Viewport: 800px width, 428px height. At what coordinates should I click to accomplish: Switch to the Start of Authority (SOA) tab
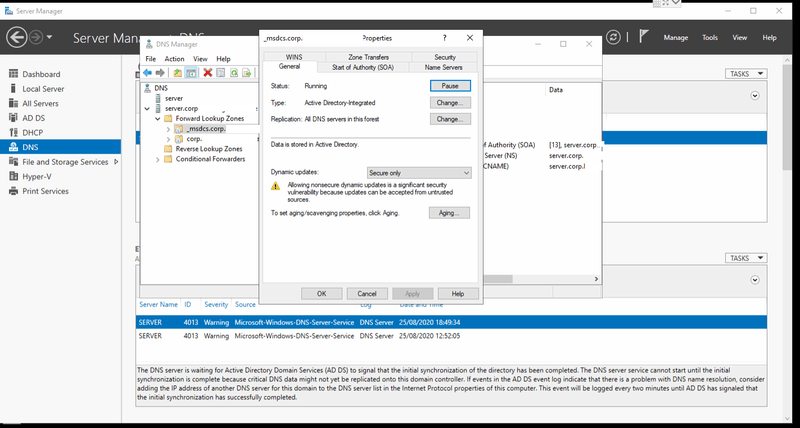pos(363,67)
